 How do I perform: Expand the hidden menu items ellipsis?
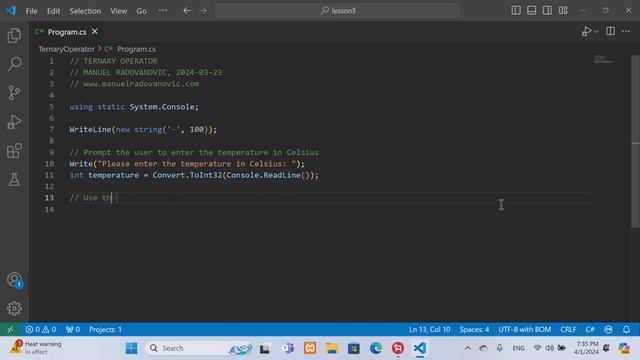[162, 11]
